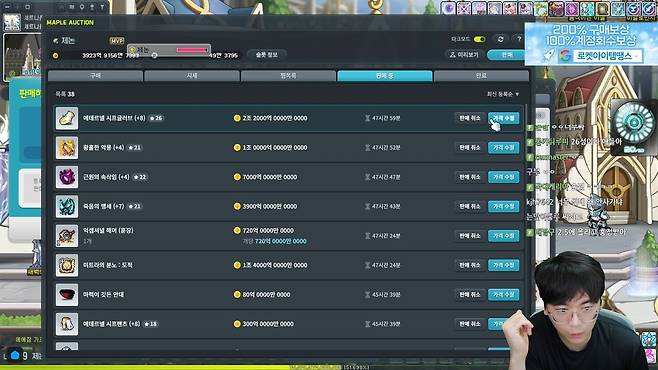Click the 미리보기 preview button
The height and width of the screenshot is (370, 658).
click(464, 55)
